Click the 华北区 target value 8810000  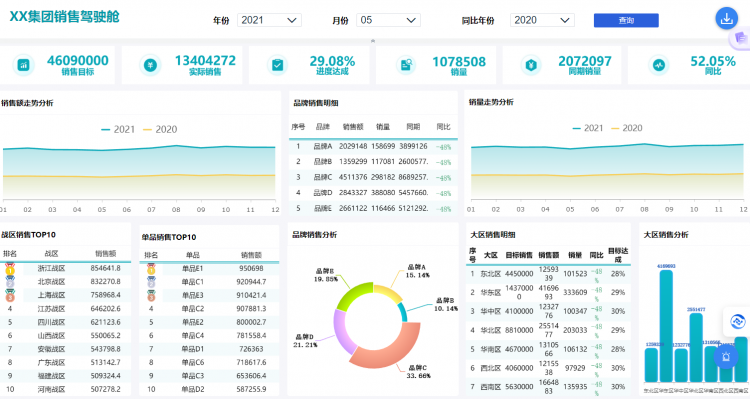519,330
